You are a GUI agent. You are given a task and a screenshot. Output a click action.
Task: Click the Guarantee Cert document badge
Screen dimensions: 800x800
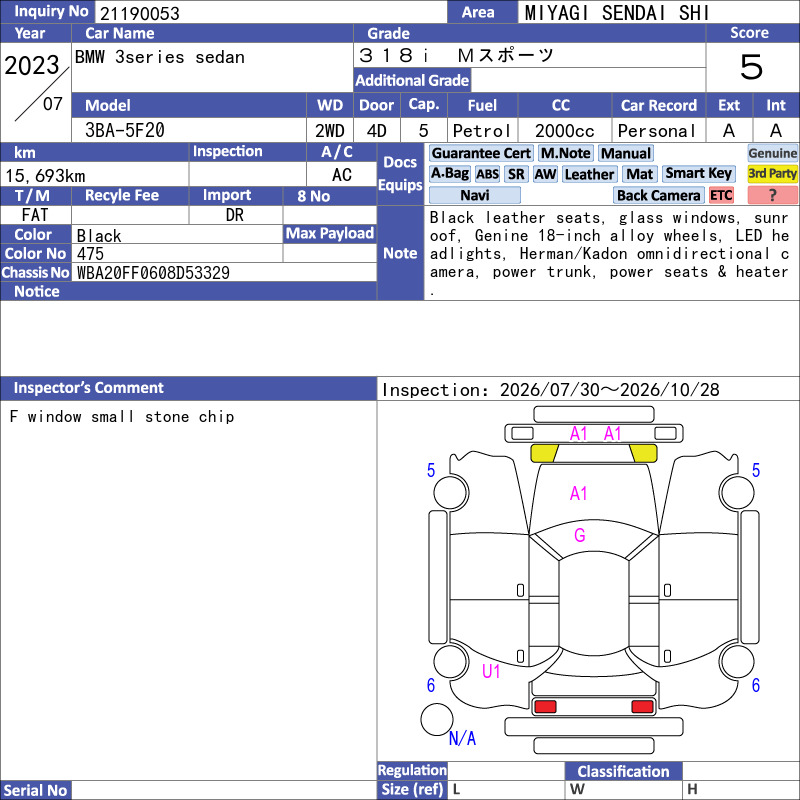481,153
